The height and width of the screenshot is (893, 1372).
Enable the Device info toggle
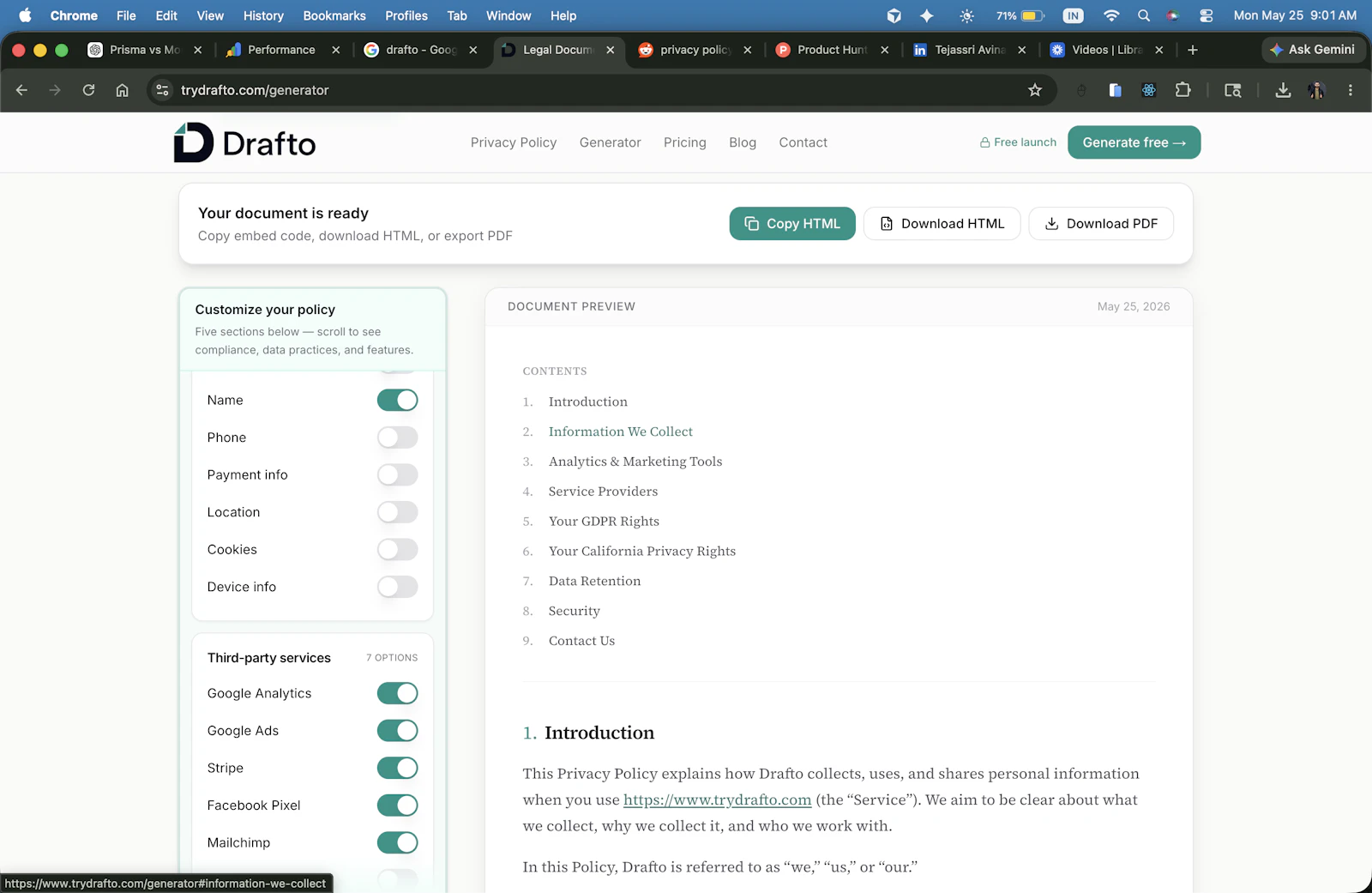[397, 587]
